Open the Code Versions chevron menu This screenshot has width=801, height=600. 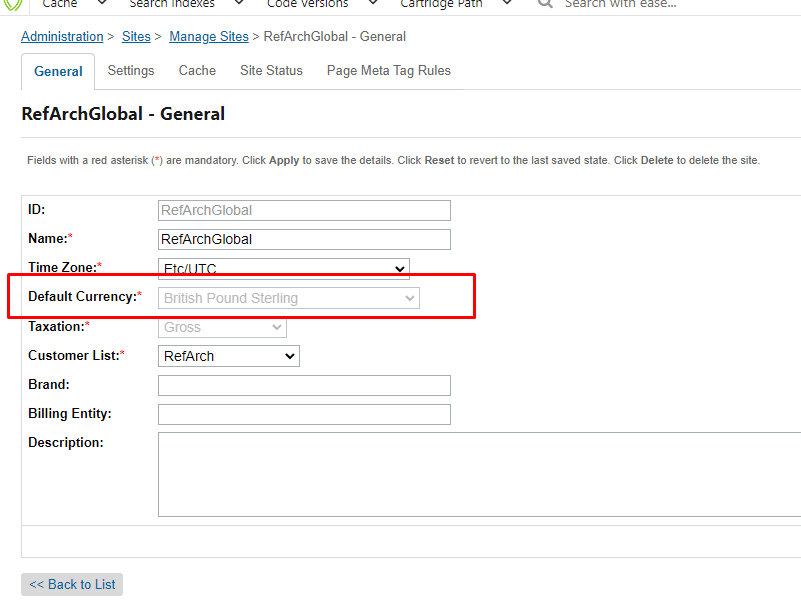coord(372,4)
